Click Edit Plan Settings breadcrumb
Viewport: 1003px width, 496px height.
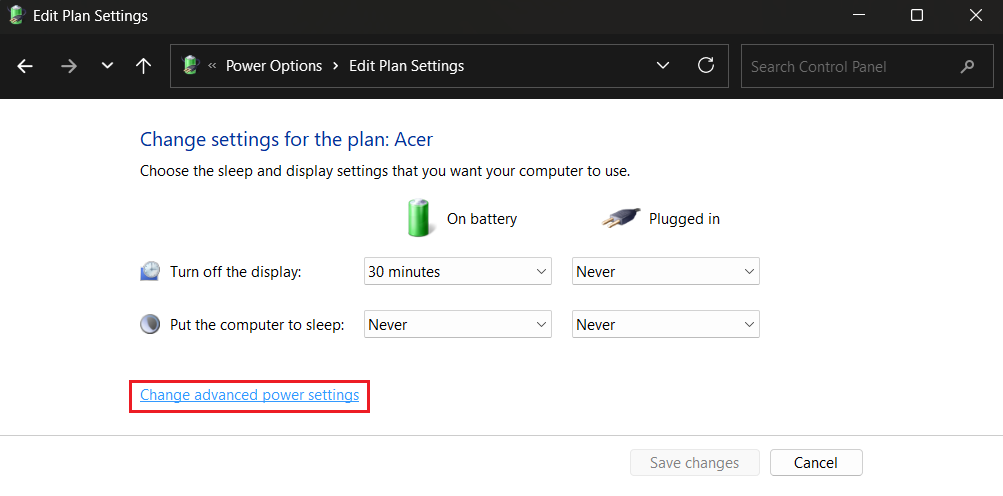click(406, 66)
